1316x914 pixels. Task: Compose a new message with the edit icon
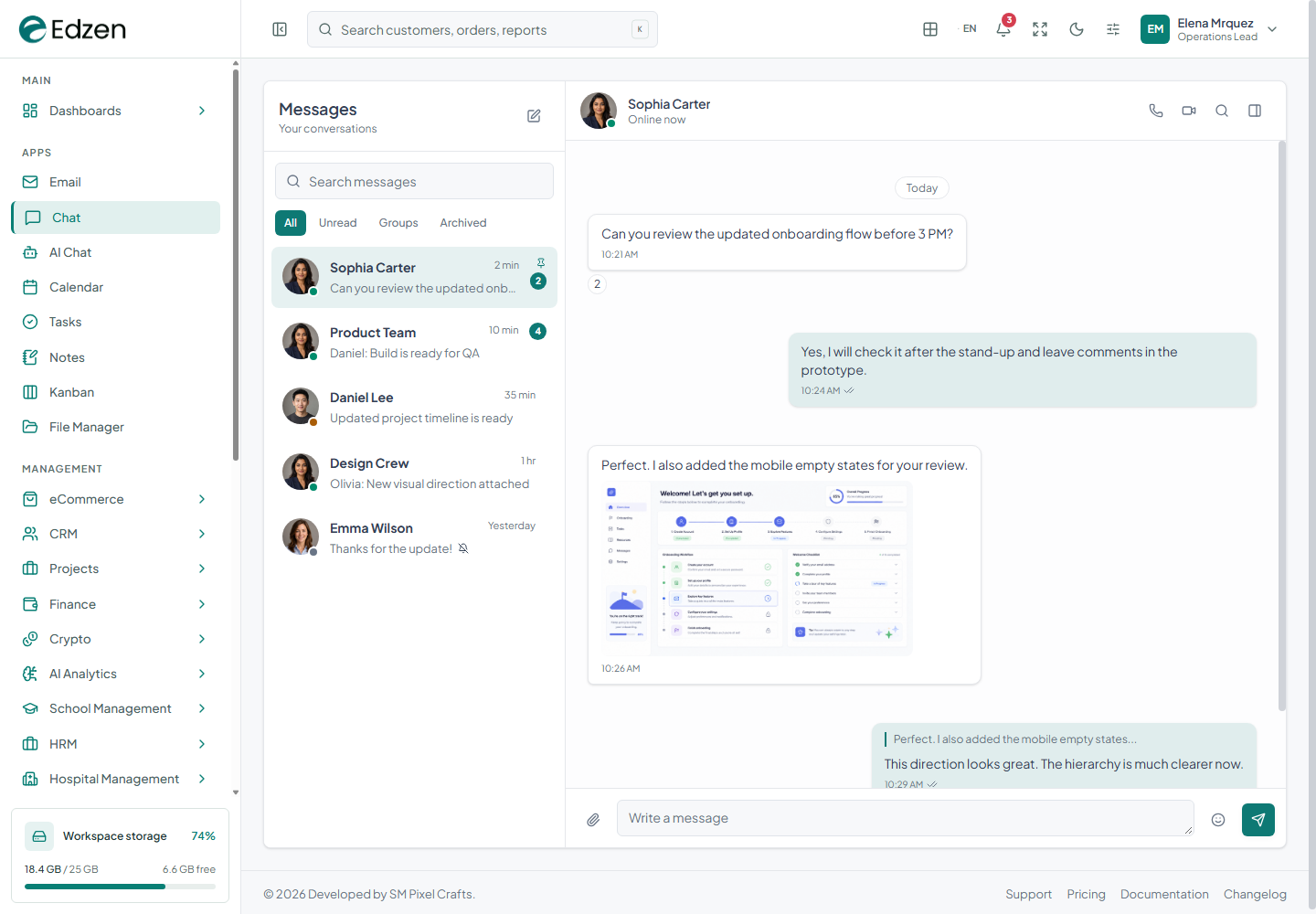tap(534, 116)
